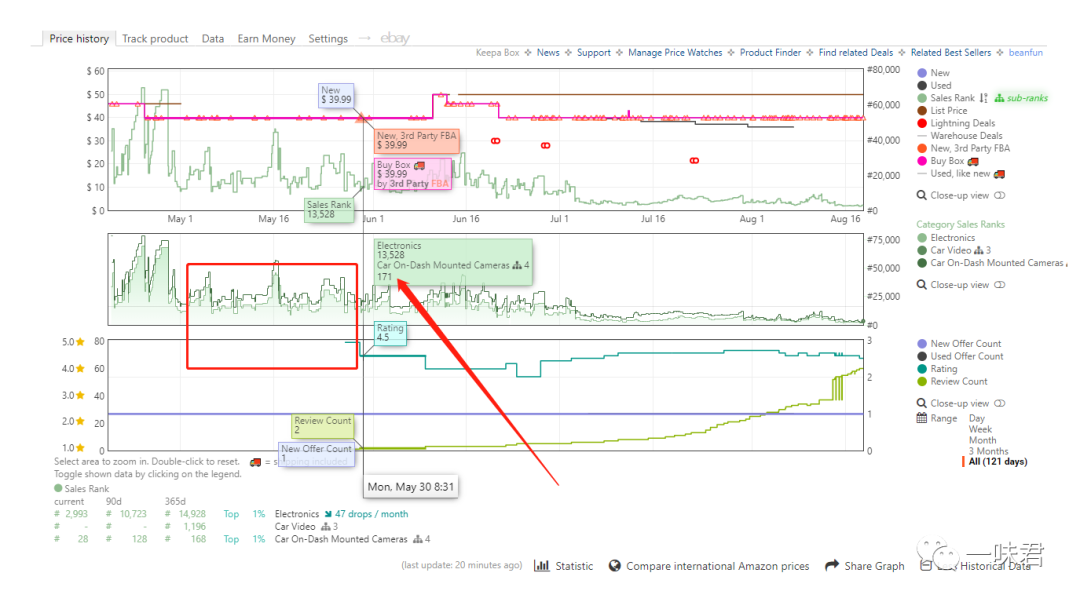This screenshot has height=602, width=1080.
Task: Toggle the Used price legend entry
Action: (934, 85)
